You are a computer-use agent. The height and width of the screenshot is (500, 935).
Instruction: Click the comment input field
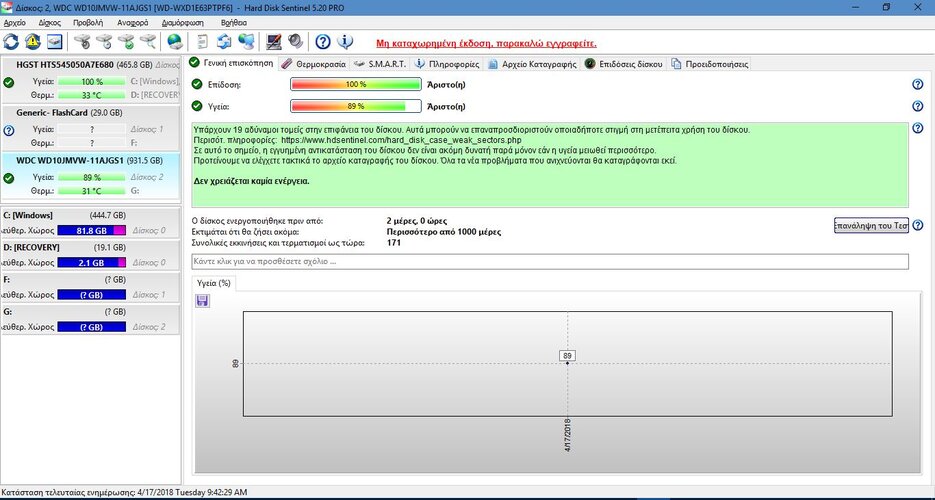550,262
